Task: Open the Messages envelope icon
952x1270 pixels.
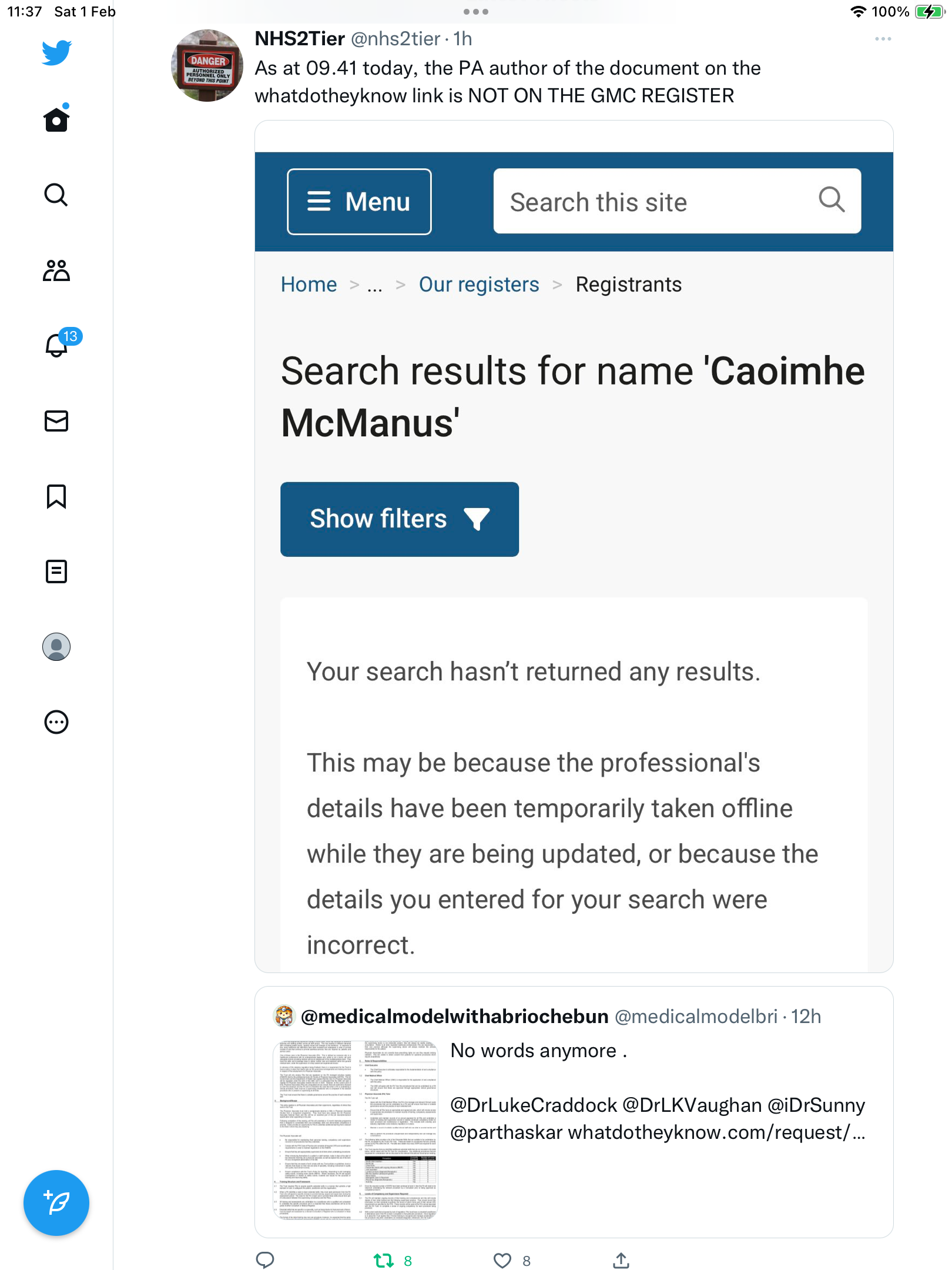Action: pos(56,421)
